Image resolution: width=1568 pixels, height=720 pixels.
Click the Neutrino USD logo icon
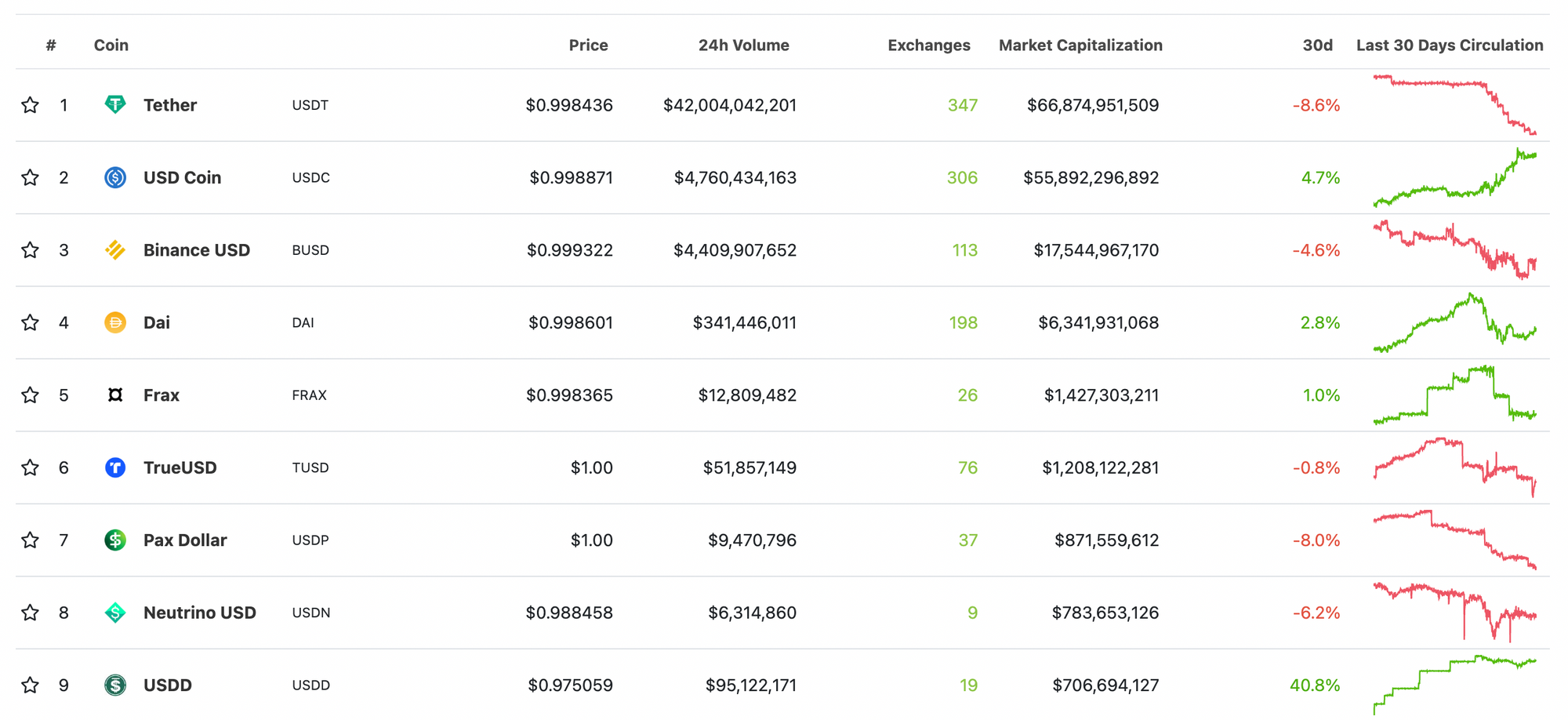[115, 613]
